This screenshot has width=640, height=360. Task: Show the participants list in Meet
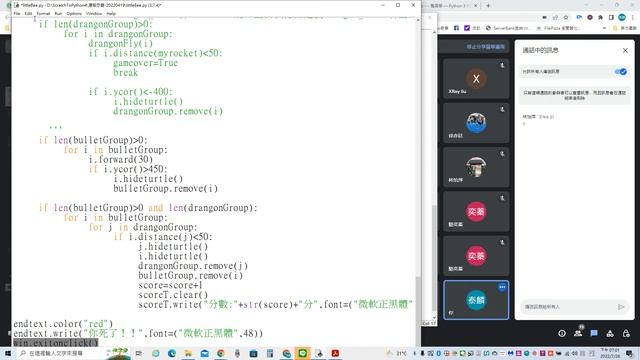click(578, 333)
